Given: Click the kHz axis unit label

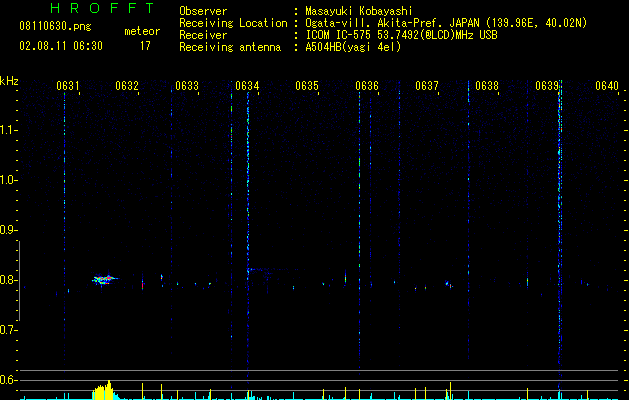Looking at the screenshot, I should pos(9,81).
